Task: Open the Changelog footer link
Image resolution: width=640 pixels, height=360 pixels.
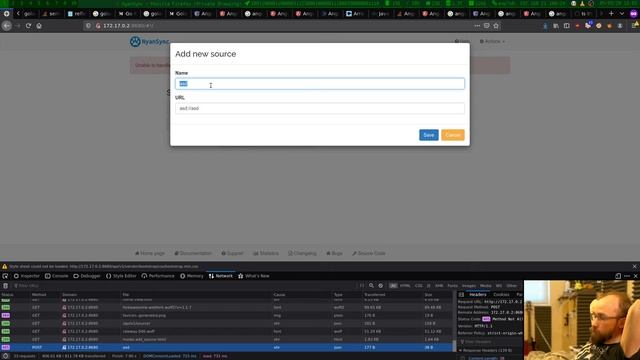Action: coord(302,253)
